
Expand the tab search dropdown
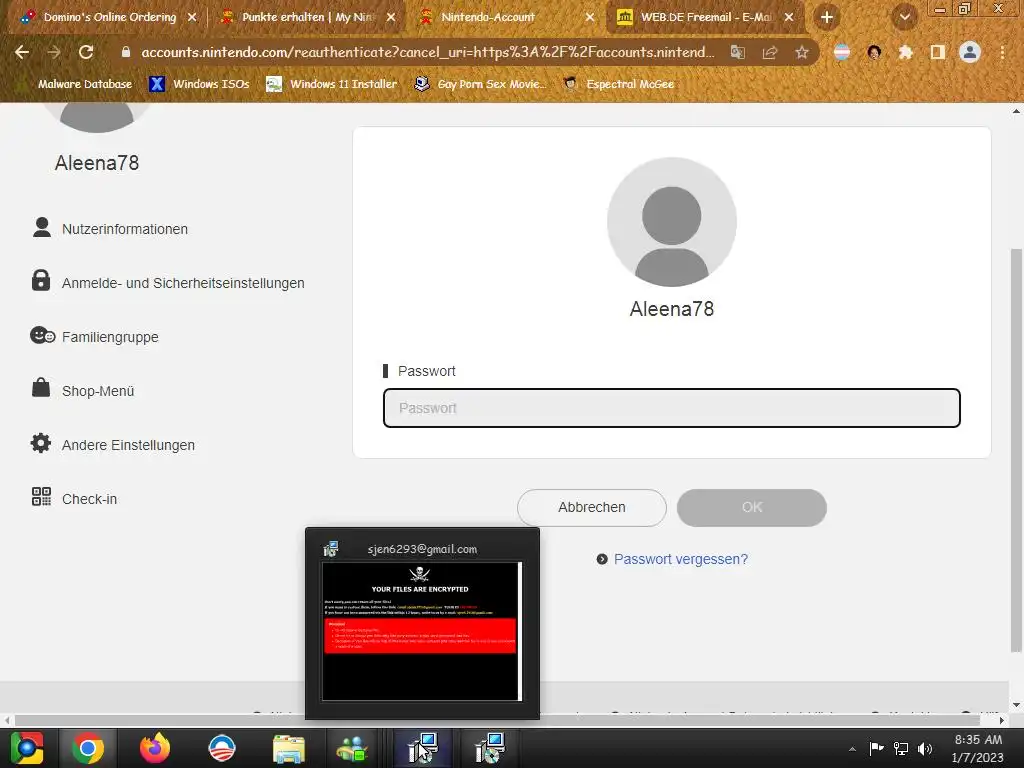[x=904, y=18]
